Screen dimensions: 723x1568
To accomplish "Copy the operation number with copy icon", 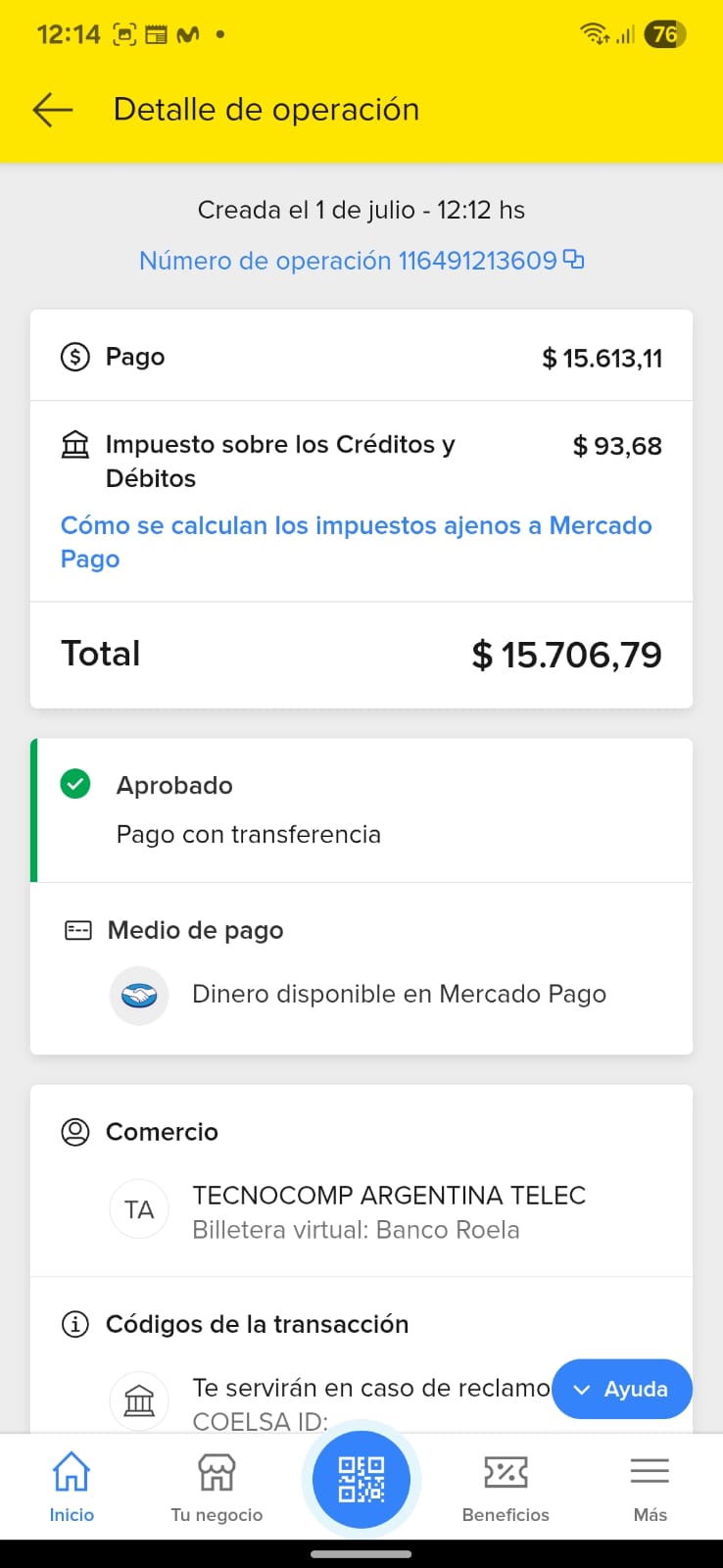I will pos(574,260).
